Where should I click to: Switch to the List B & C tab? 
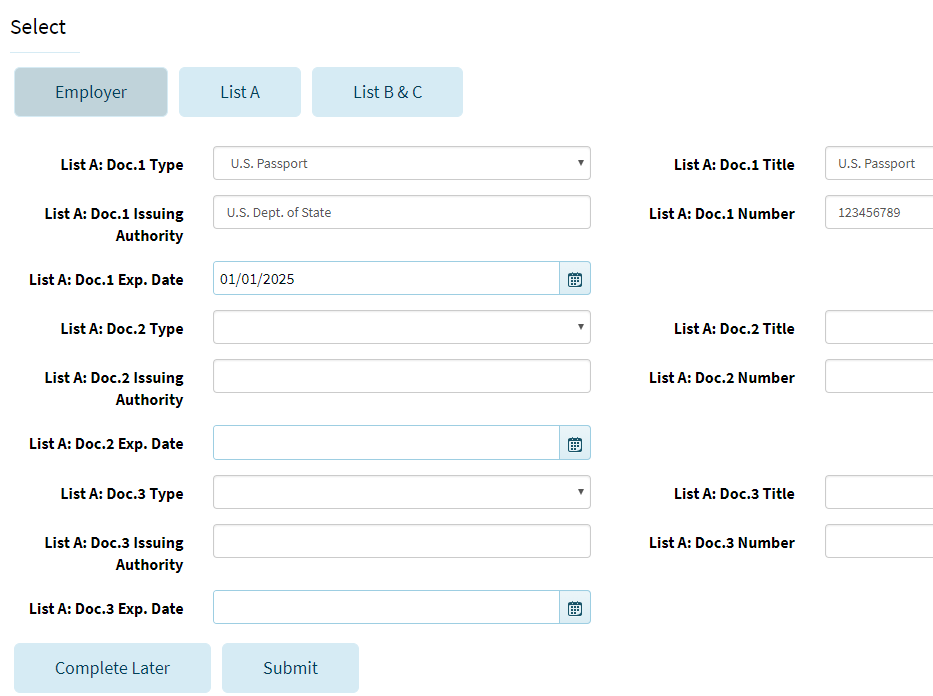387,92
